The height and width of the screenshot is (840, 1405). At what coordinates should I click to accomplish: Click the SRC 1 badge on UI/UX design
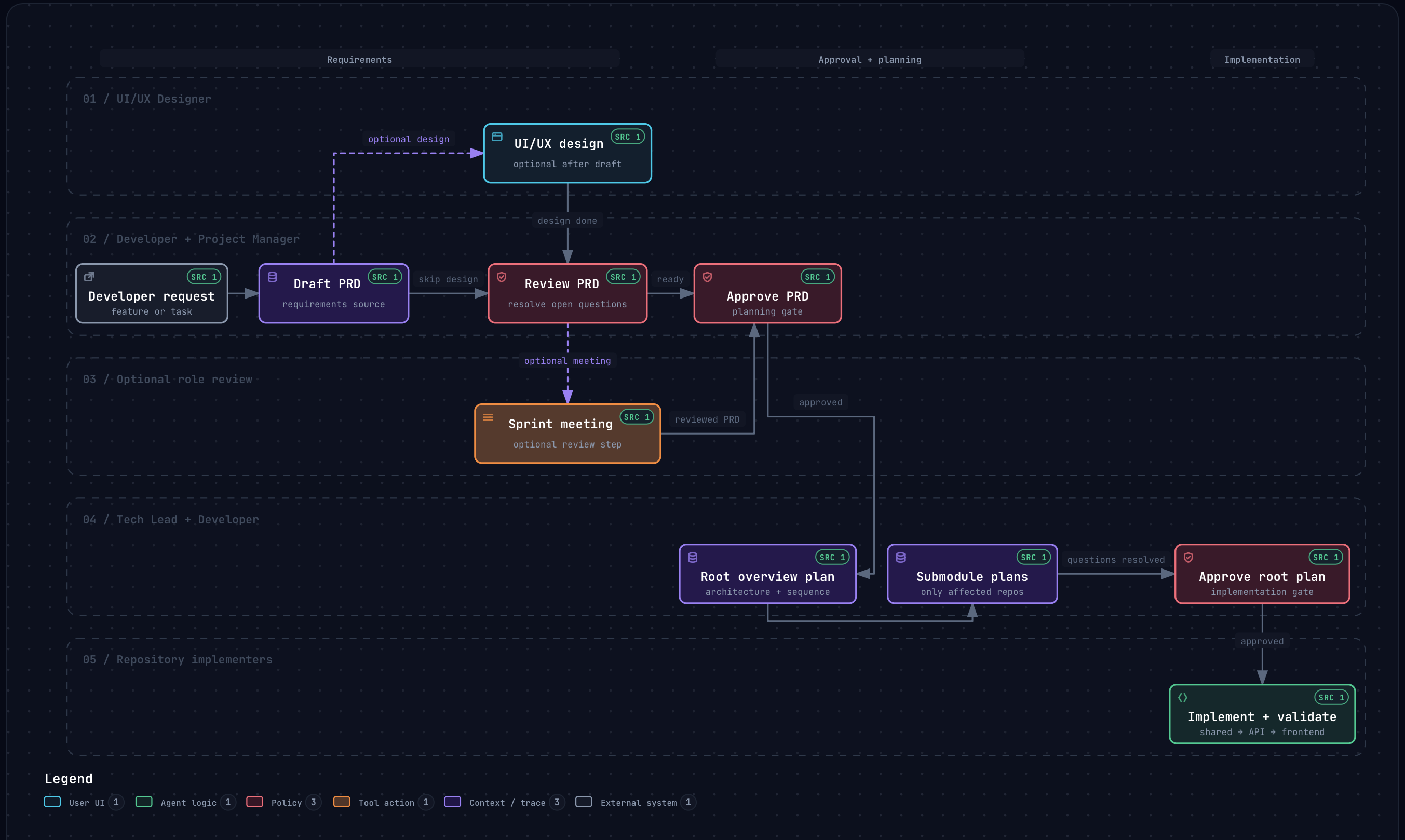[628, 137]
